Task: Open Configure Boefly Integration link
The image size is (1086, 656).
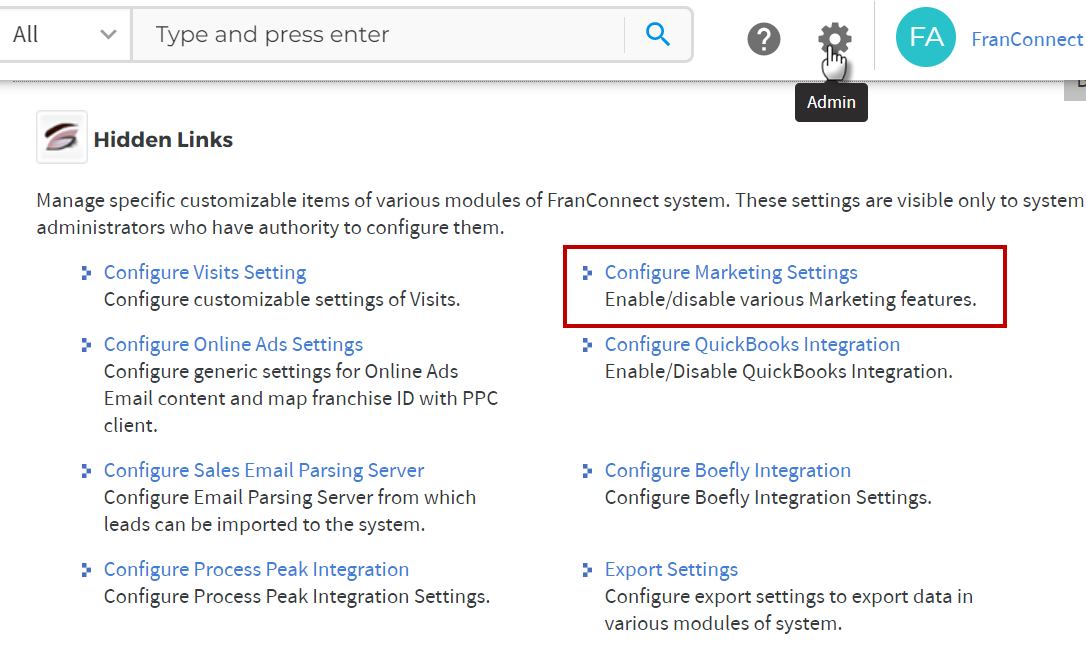Action: pos(727,470)
